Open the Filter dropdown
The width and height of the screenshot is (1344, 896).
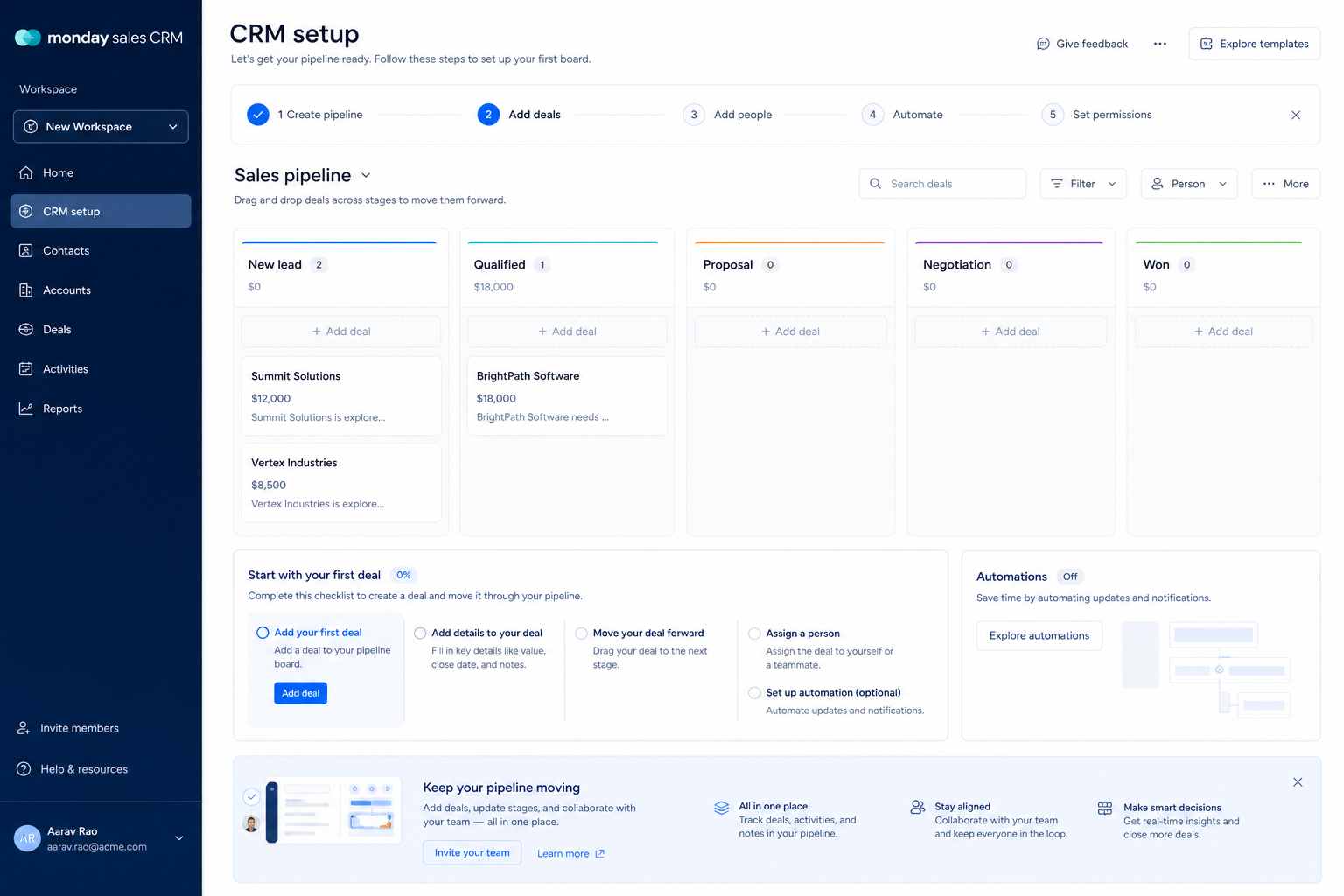pos(1083,184)
